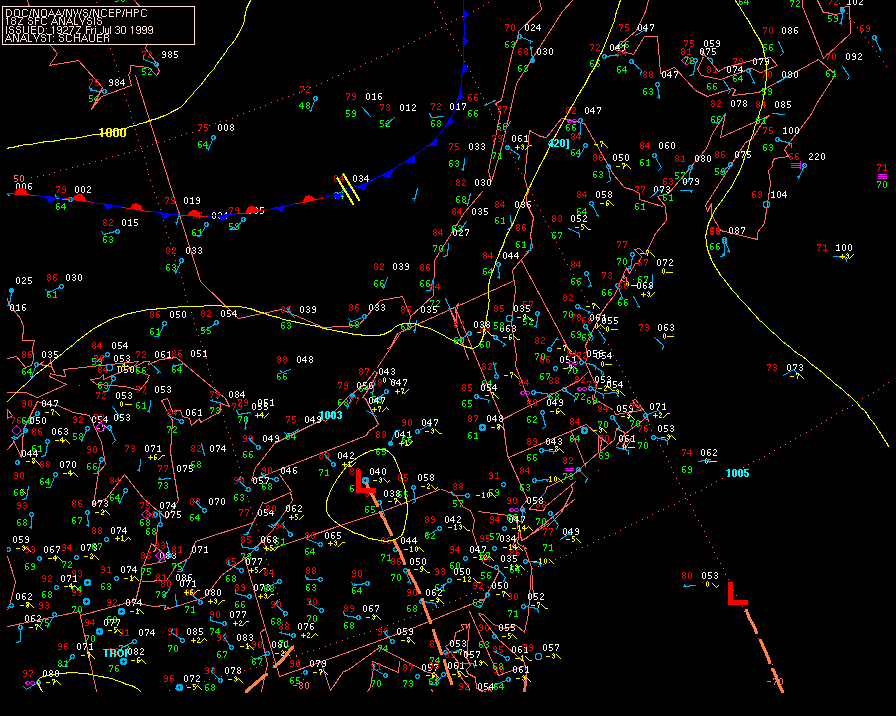
Task: Select the 18Z SFC ANALYSIS title text
Action: tap(54, 21)
